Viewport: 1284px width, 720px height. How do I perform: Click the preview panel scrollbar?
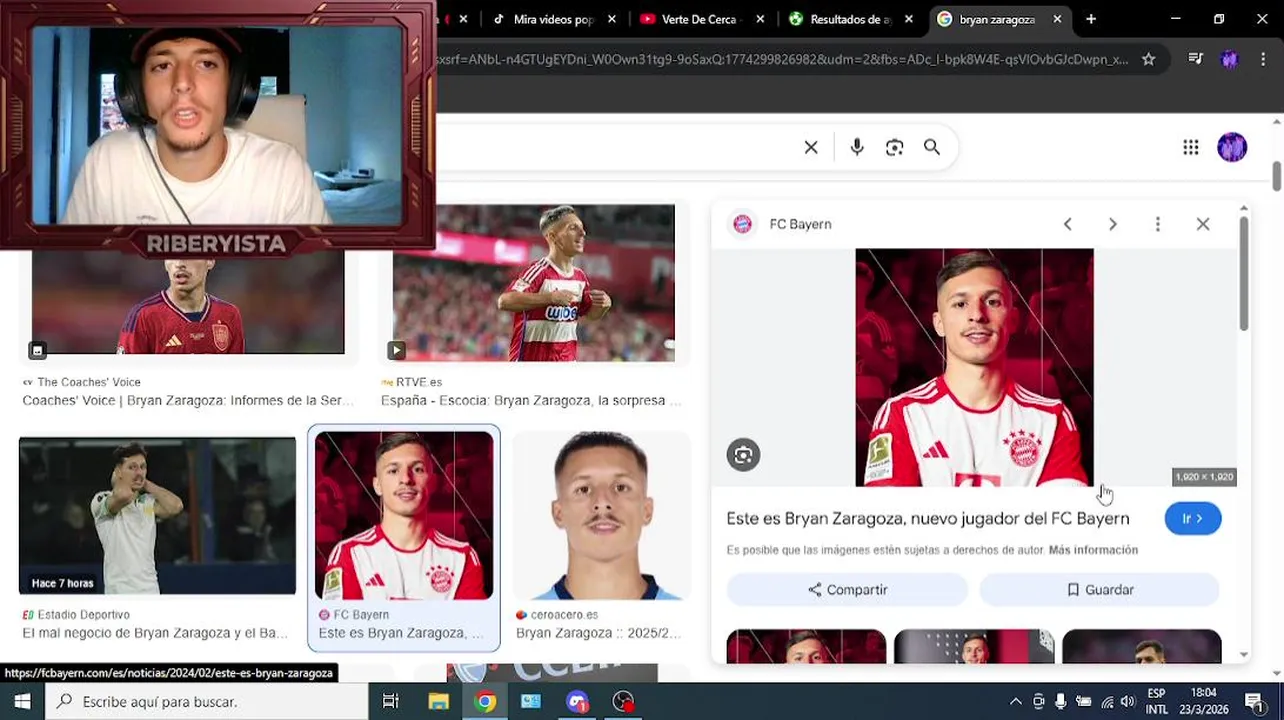pos(1244,273)
